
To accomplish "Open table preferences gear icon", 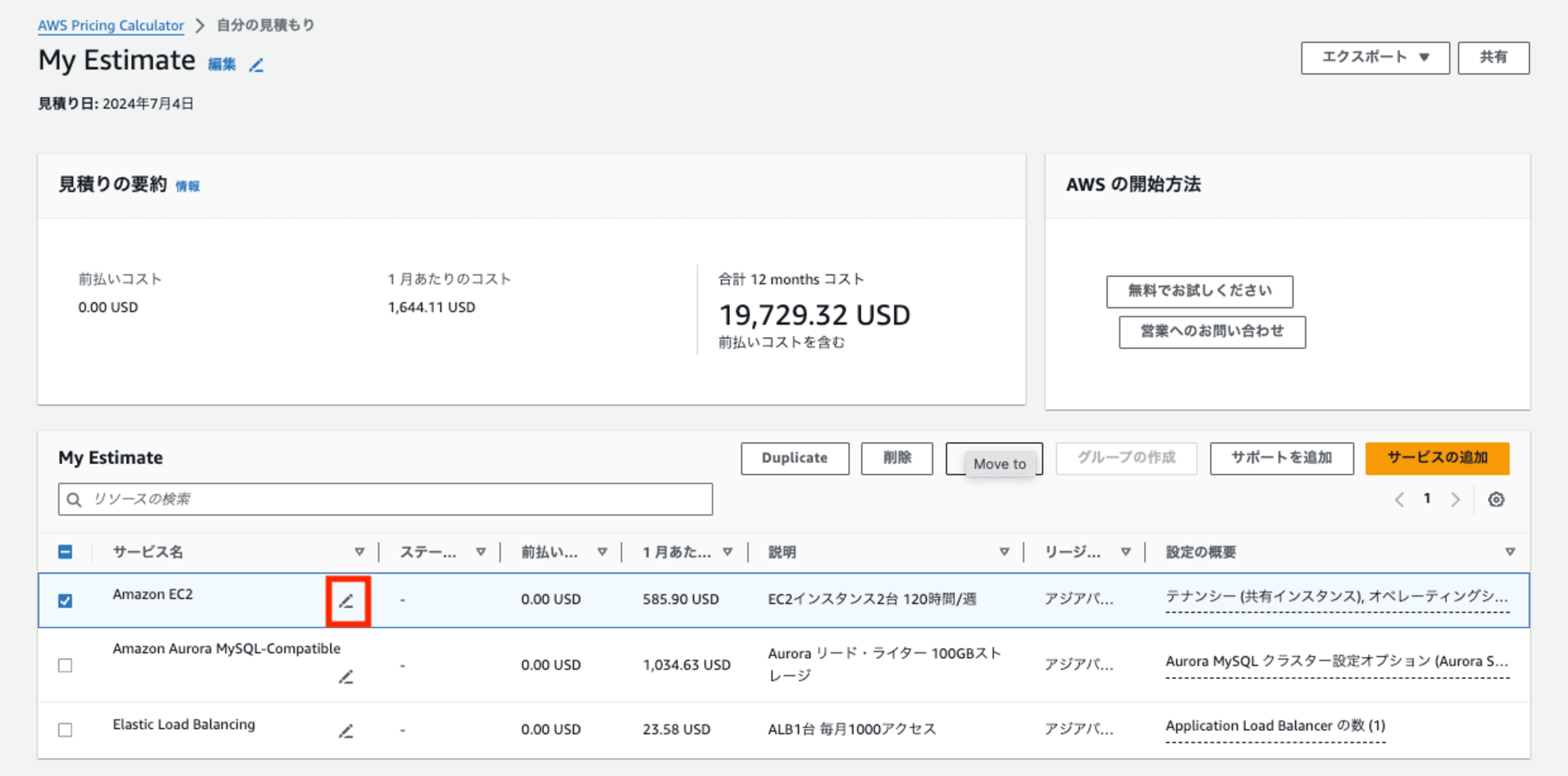I will (x=1496, y=499).
